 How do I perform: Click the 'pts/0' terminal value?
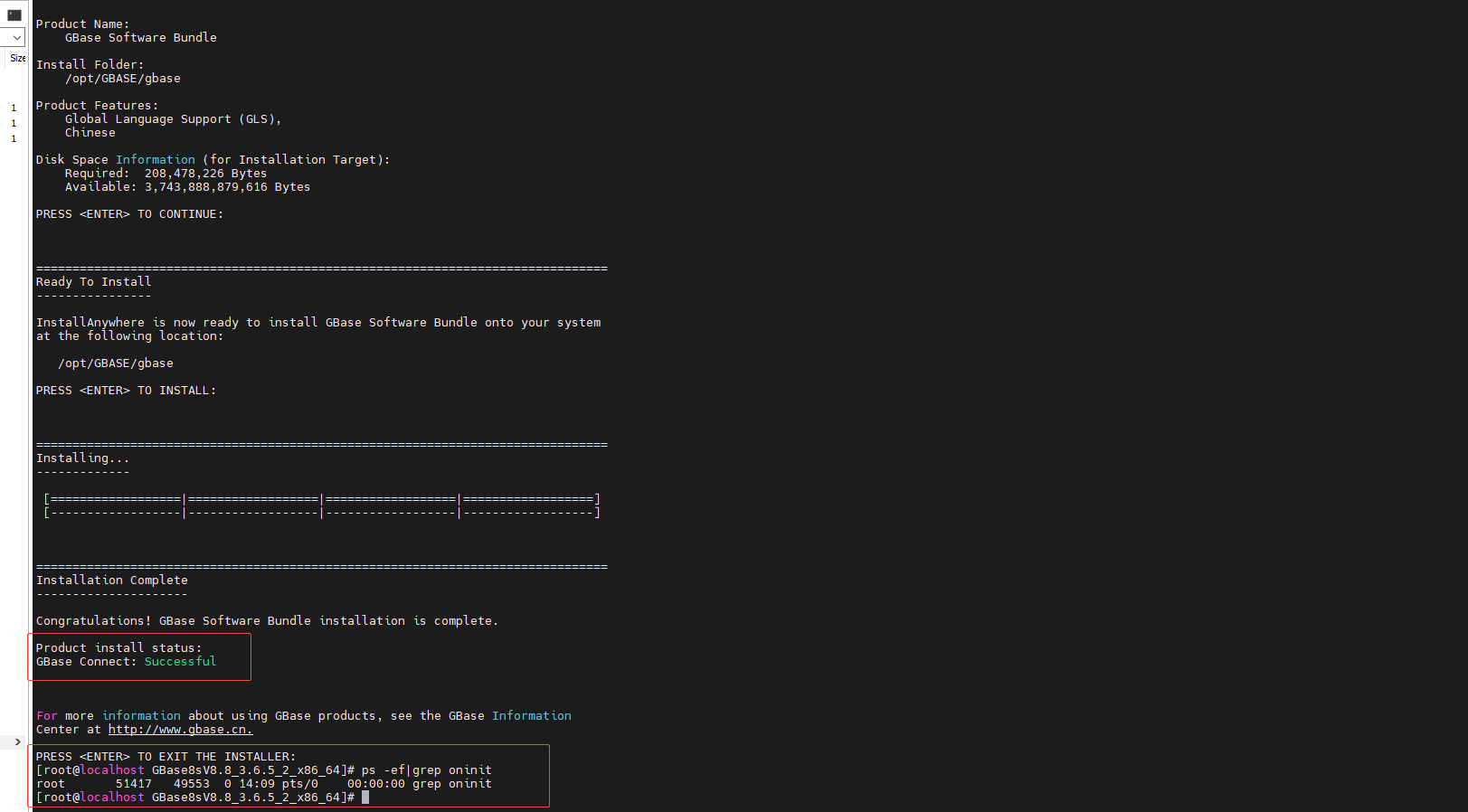[299, 784]
